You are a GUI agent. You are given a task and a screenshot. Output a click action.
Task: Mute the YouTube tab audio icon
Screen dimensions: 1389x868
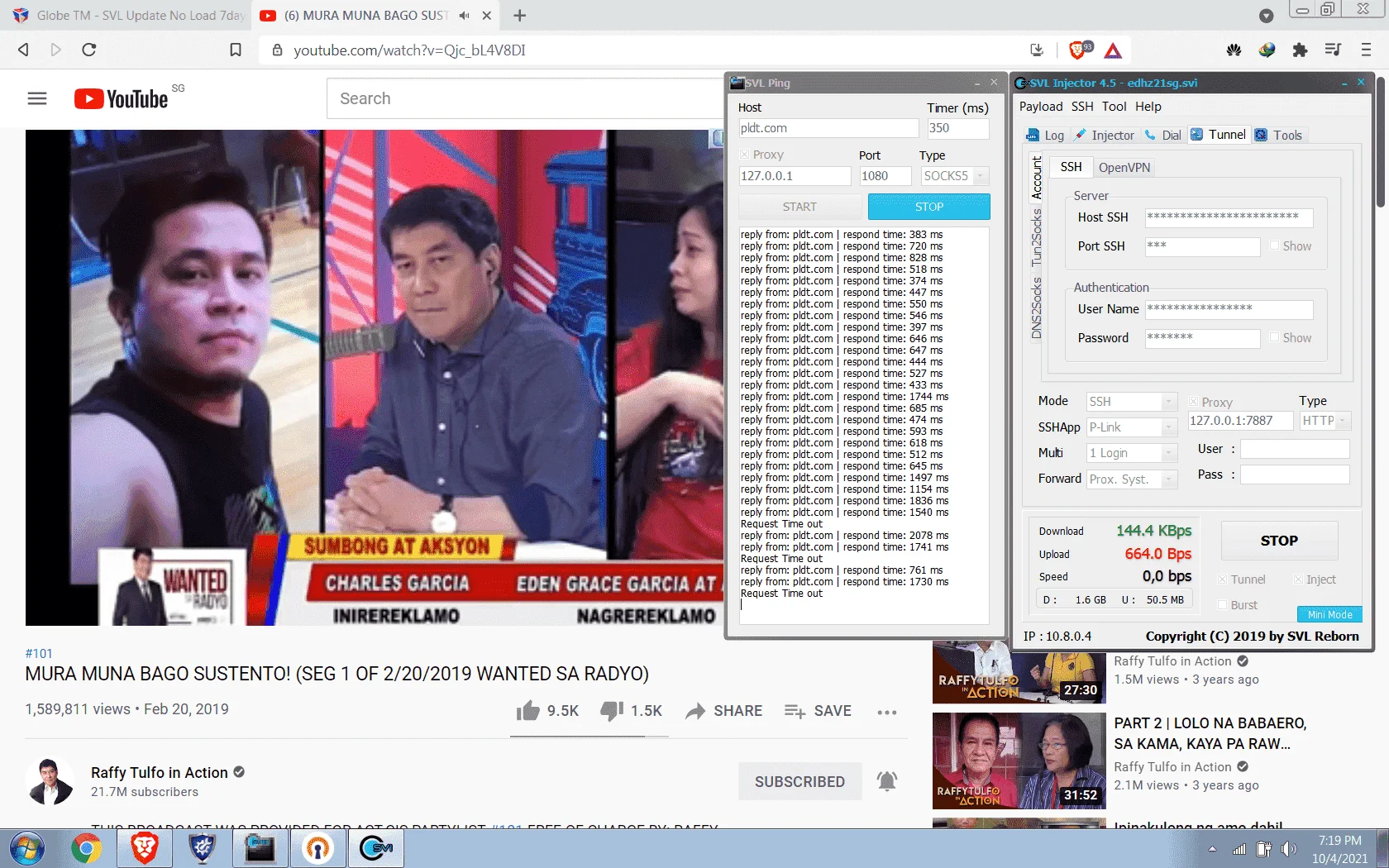[x=464, y=16]
